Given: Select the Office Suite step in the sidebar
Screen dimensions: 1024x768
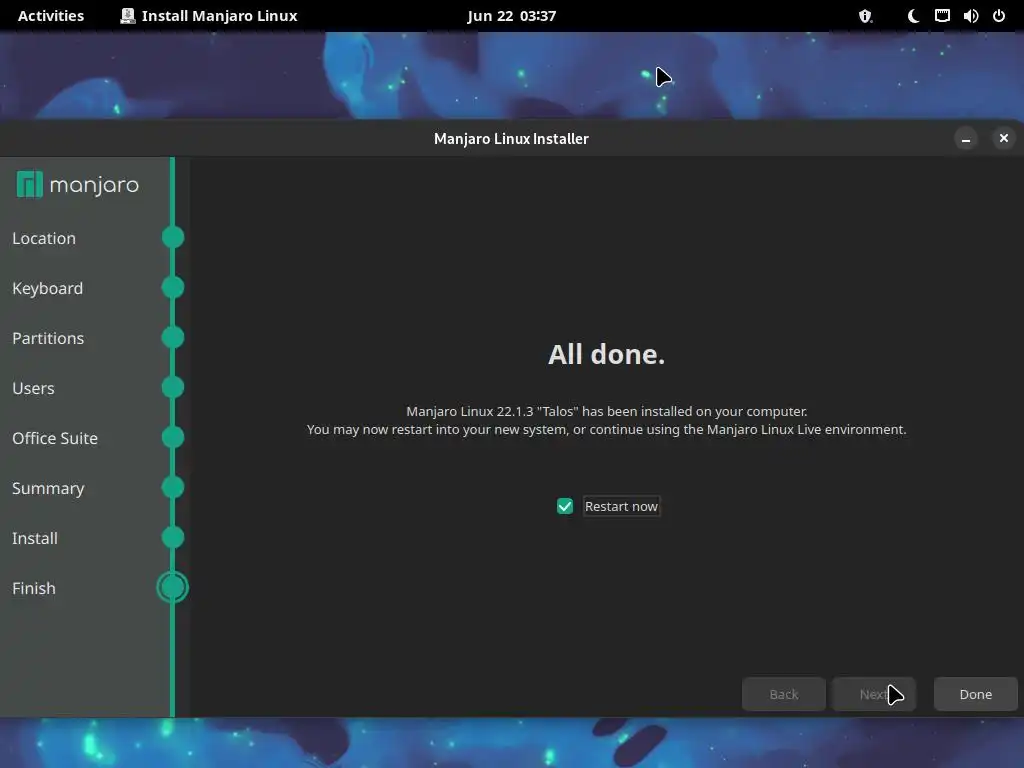Looking at the screenshot, I should click(55, 438).
